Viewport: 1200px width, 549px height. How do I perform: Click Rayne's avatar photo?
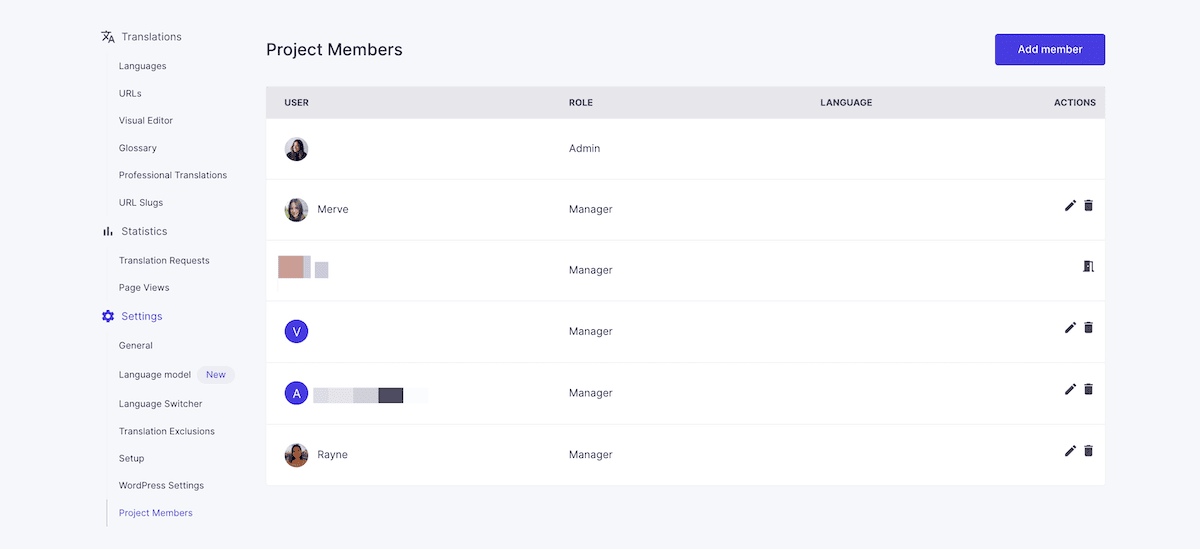(x=296, y=455)
